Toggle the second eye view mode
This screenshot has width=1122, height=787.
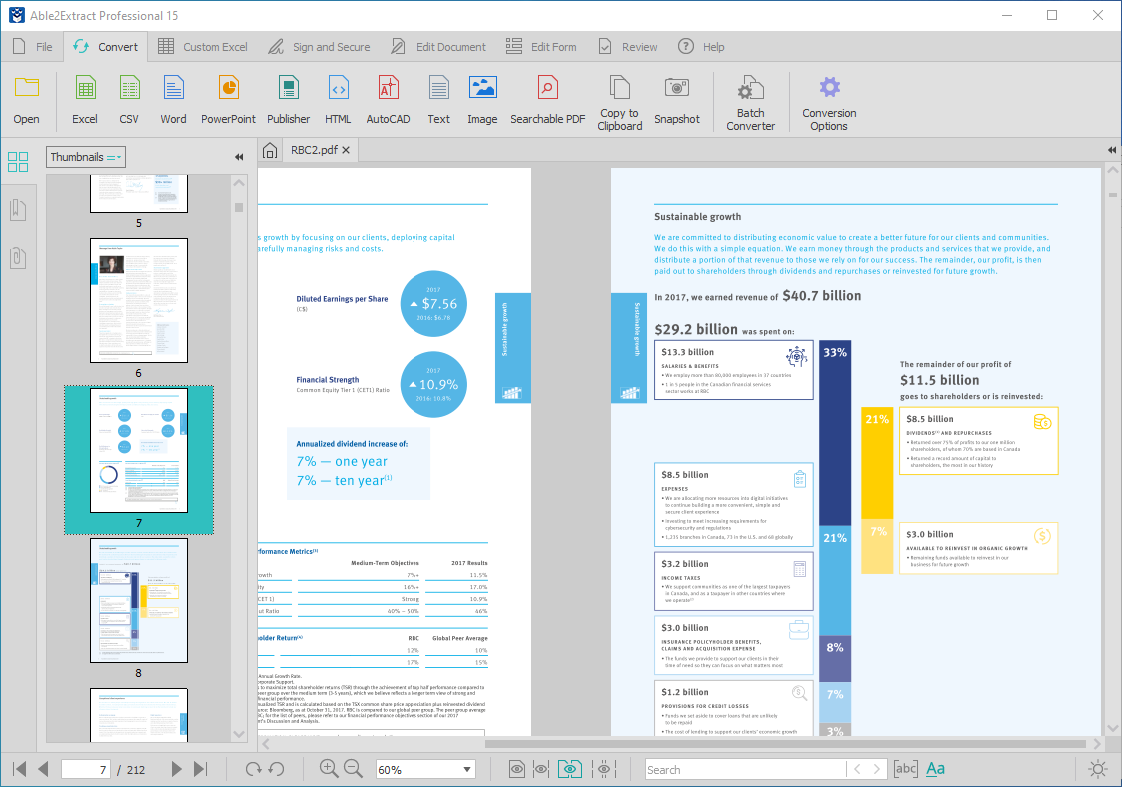pyautogui.click(x=542, y=769)
